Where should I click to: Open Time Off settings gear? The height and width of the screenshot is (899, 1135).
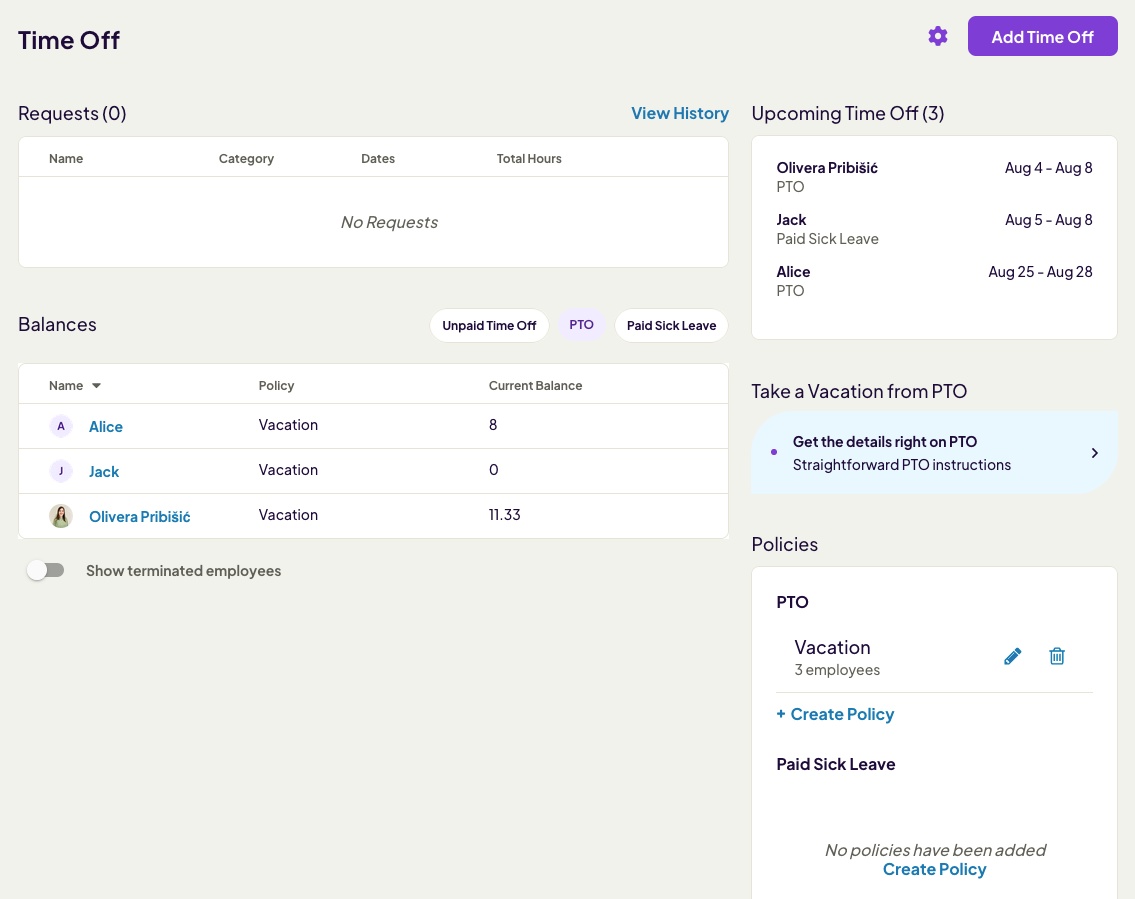(x=937, y=37)
